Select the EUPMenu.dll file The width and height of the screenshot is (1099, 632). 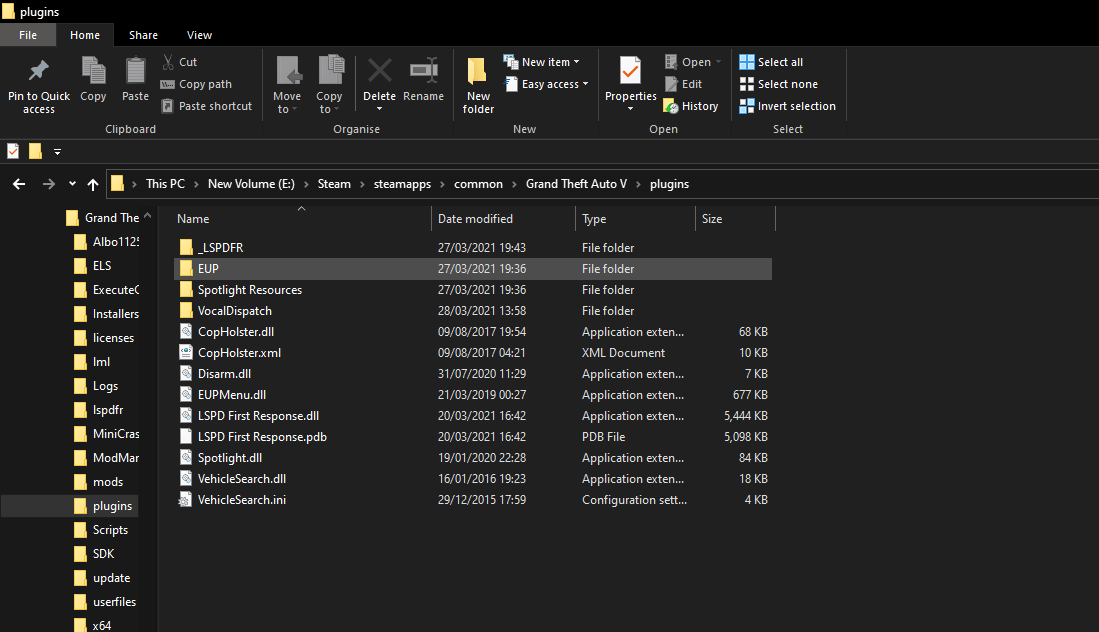coord(231,395)
